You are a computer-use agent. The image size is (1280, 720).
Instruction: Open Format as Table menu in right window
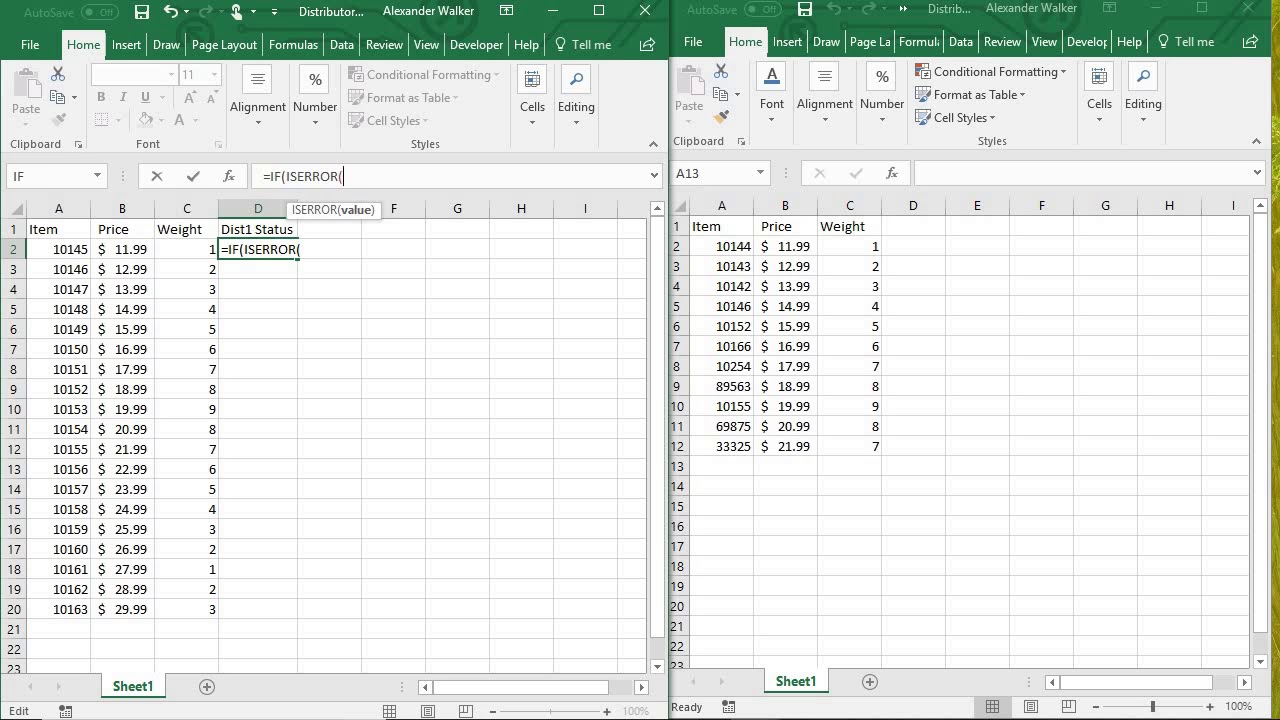click(x=971, y=95)
